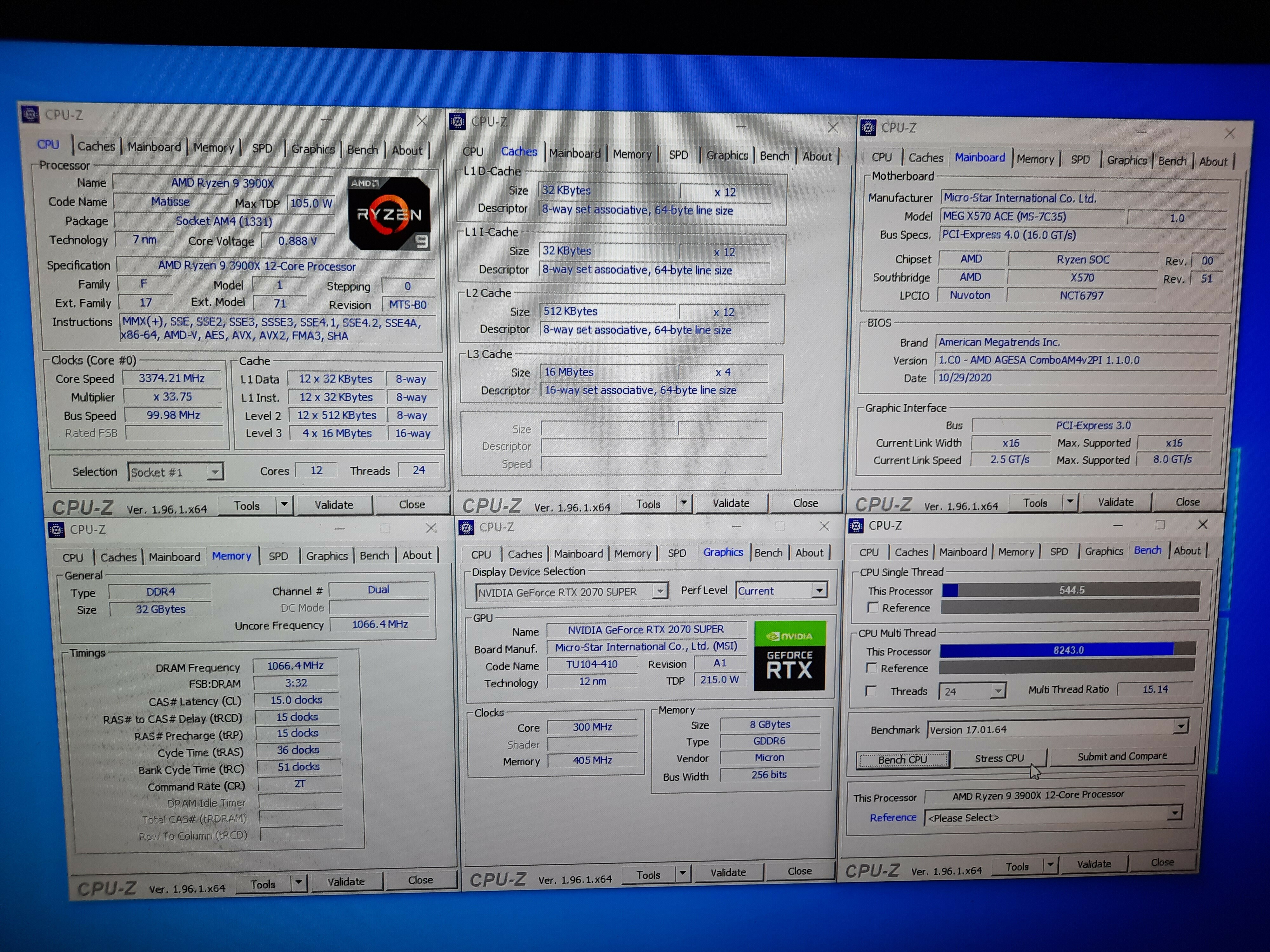
Task: Minimize the Memory CPU-Z window
Action: coord(339,528)
